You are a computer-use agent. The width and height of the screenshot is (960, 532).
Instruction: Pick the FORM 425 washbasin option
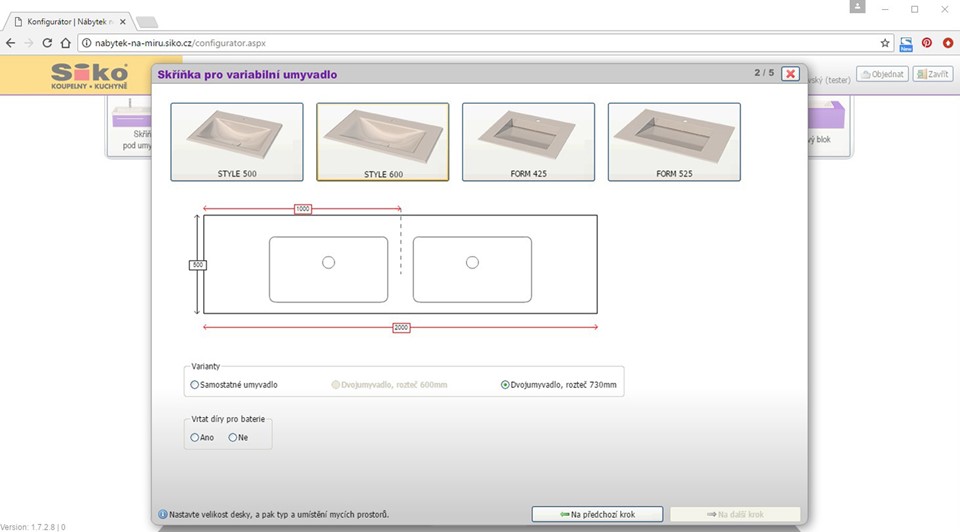tap(528, 142)
